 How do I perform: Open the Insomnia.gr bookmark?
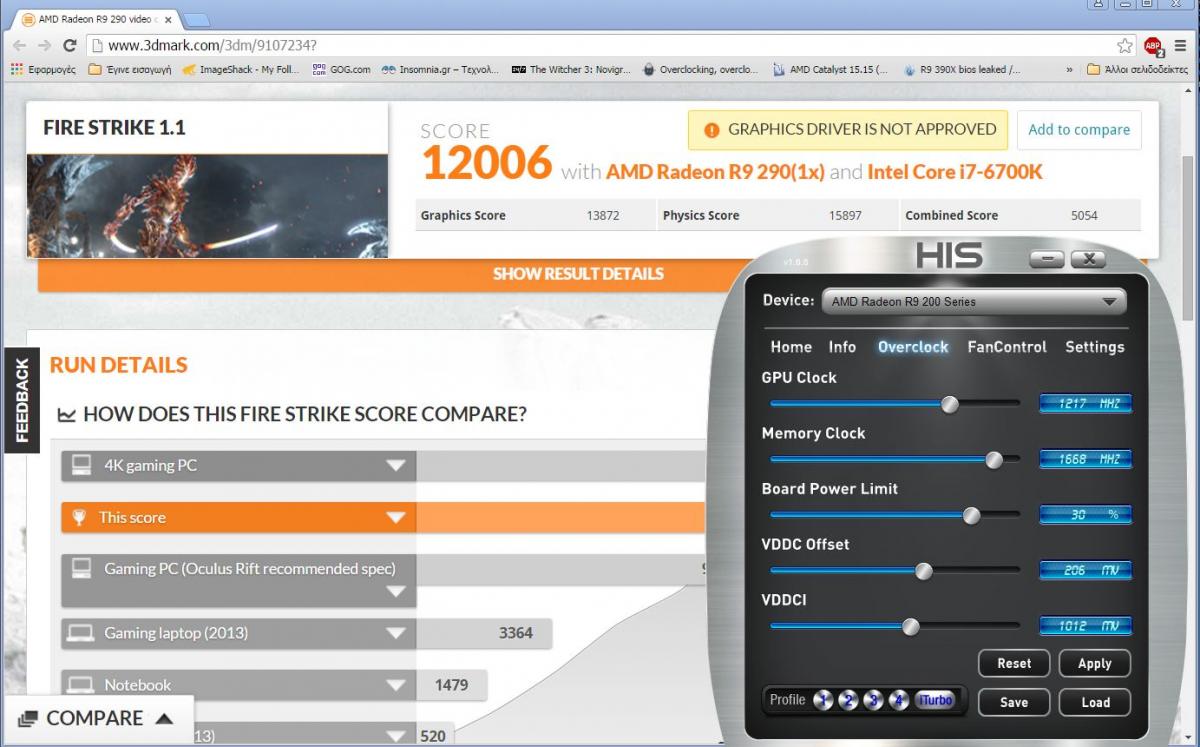[x=440, y=70]
